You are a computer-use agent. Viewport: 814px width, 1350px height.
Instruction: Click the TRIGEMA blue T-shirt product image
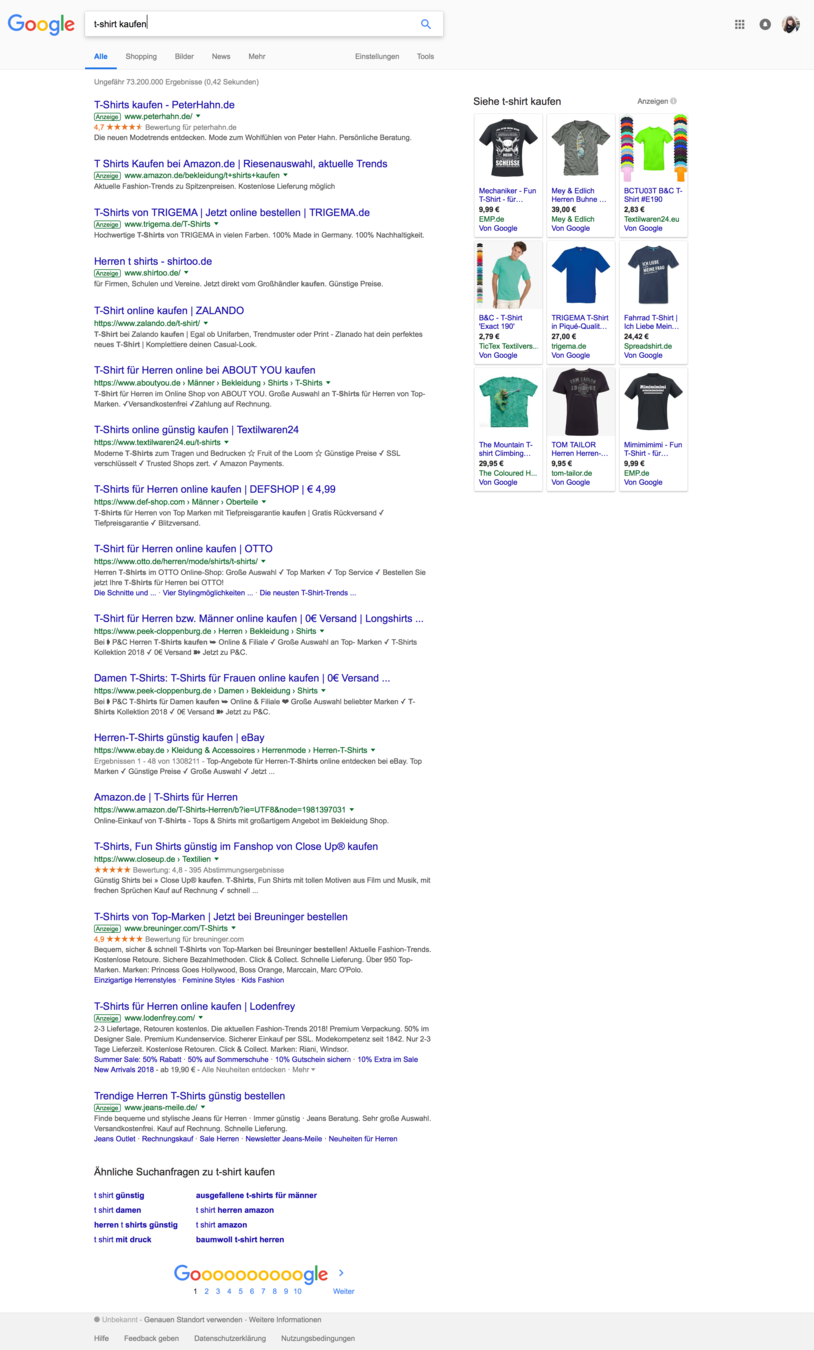click(581, 275)
